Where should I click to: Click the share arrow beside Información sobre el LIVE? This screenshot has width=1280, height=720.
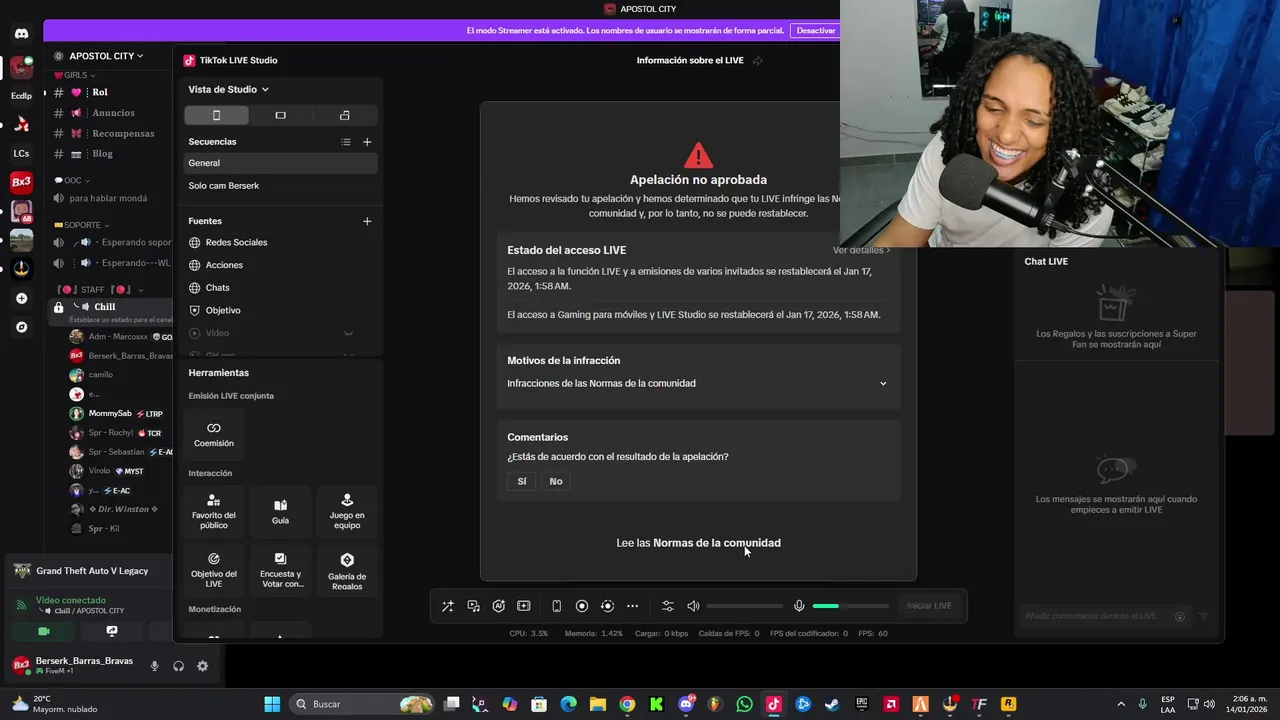click(x=758, y=61)
